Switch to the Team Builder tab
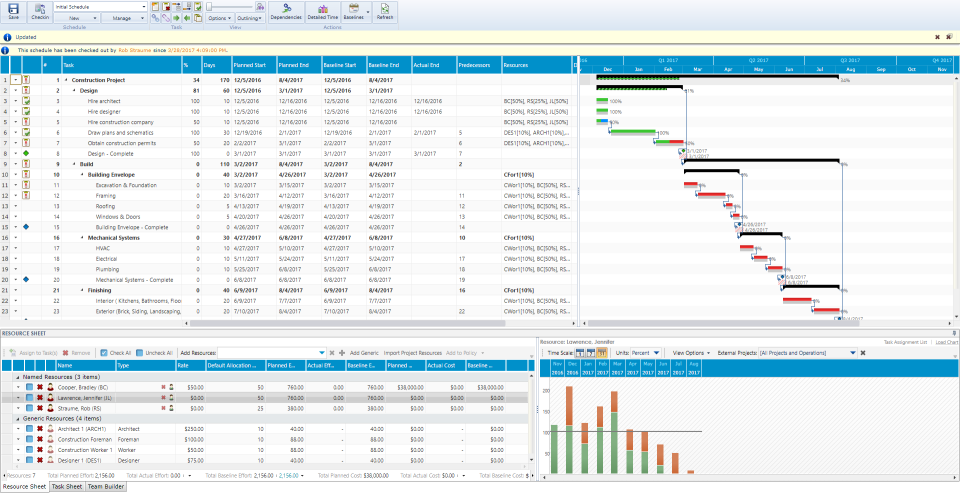This screenshot has height=493, width=960. click(x=106, y=486)
